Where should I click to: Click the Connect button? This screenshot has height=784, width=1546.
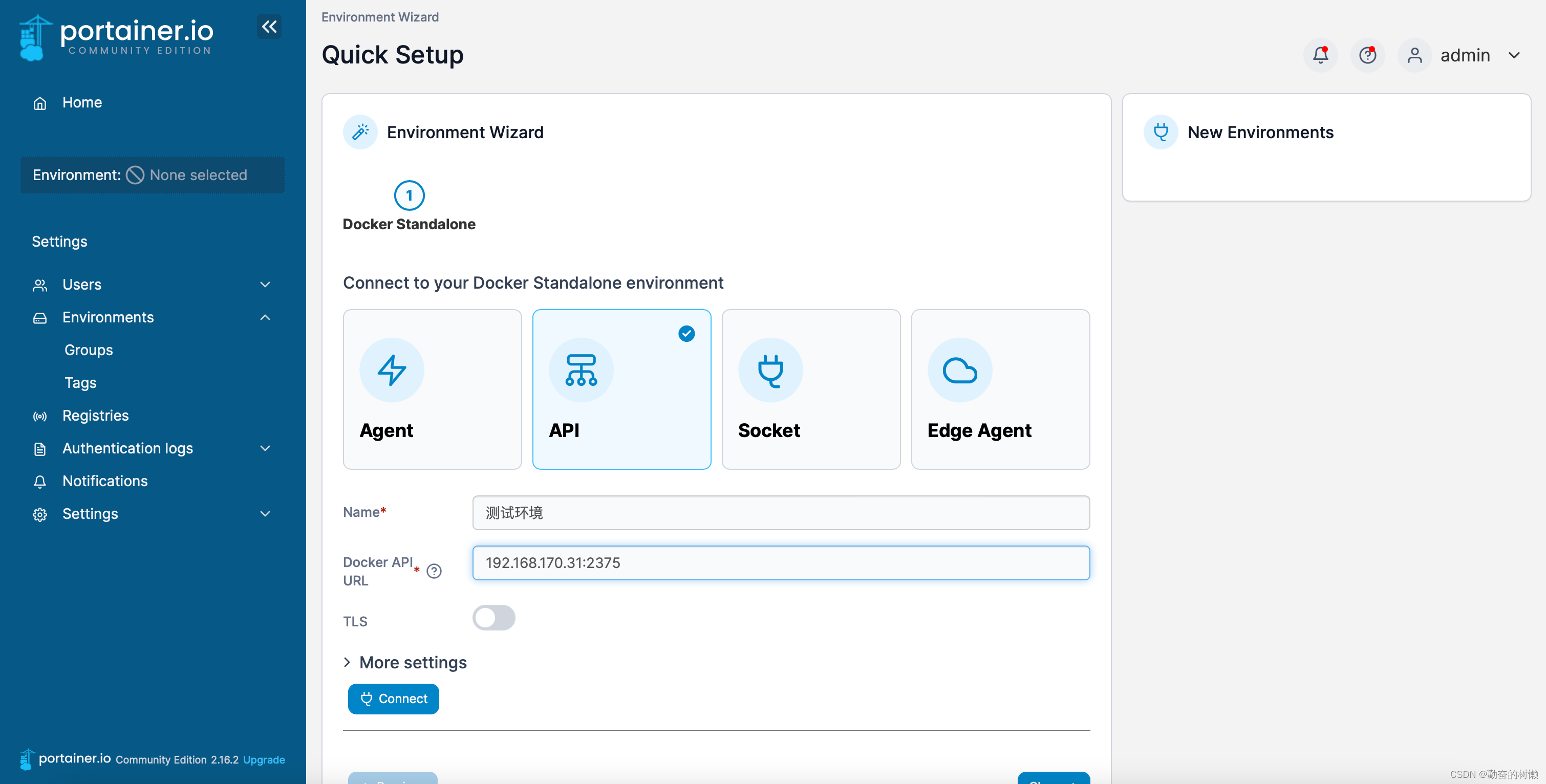[x=393, y=698]
